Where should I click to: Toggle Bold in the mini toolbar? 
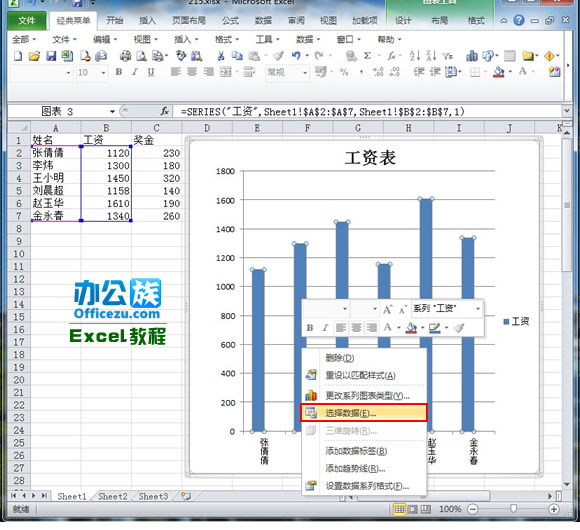tap(310, 328)
